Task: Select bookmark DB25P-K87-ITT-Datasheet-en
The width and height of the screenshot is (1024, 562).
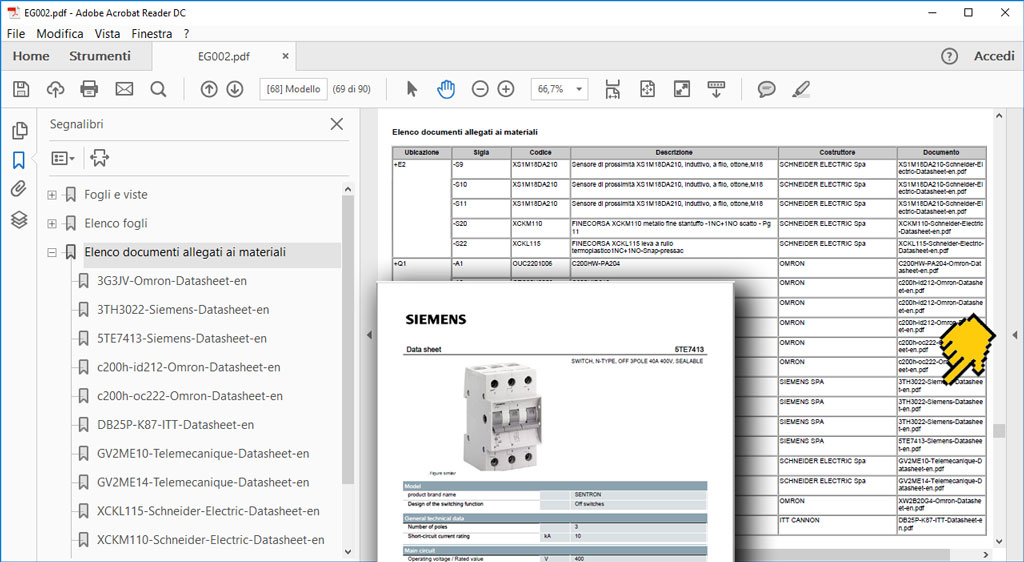Action: point(176,424)
